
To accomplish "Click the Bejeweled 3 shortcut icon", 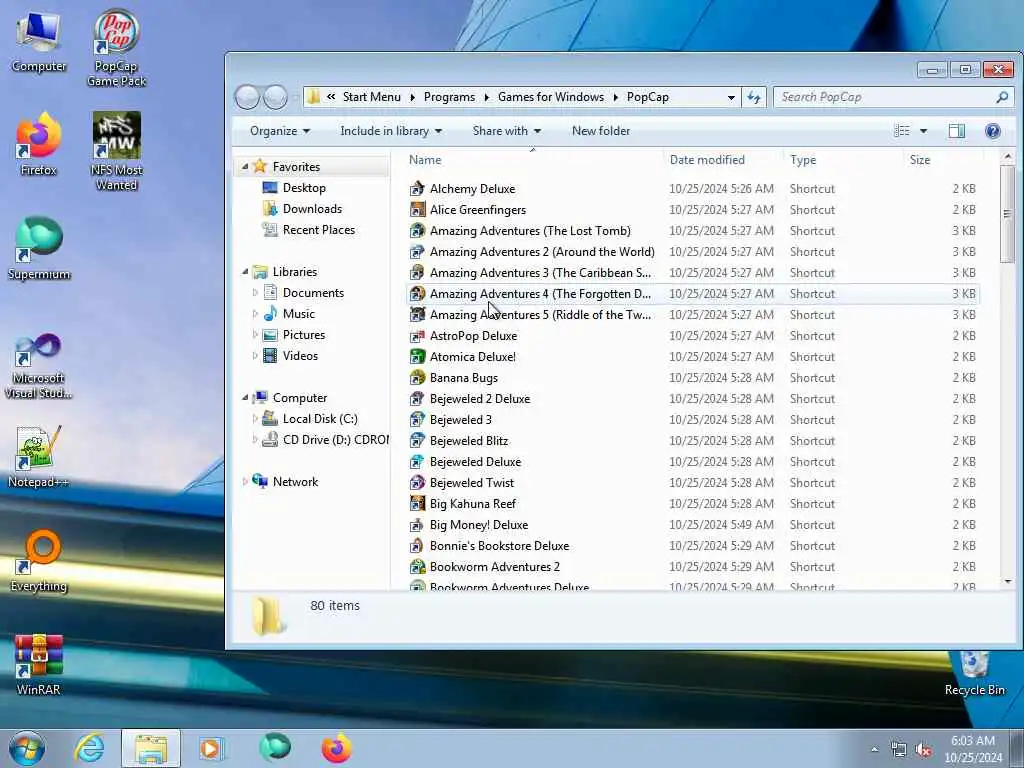I will click(x=417, y=419).
